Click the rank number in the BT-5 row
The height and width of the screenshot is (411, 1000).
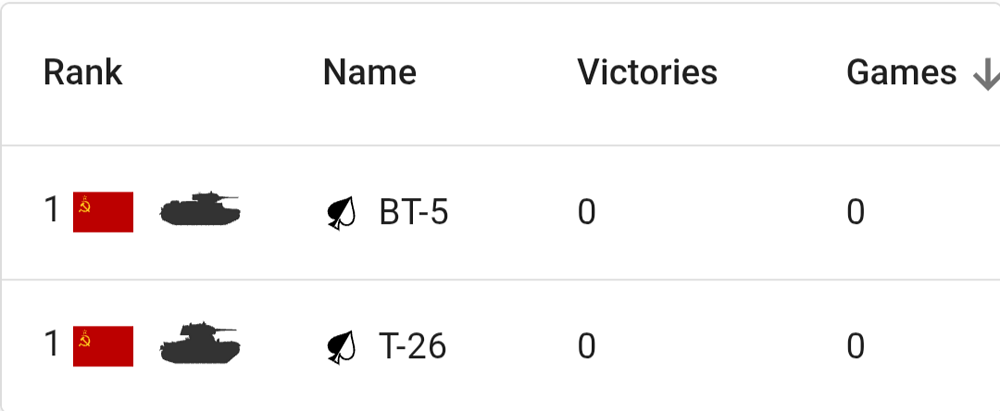[x=52, y=211]
